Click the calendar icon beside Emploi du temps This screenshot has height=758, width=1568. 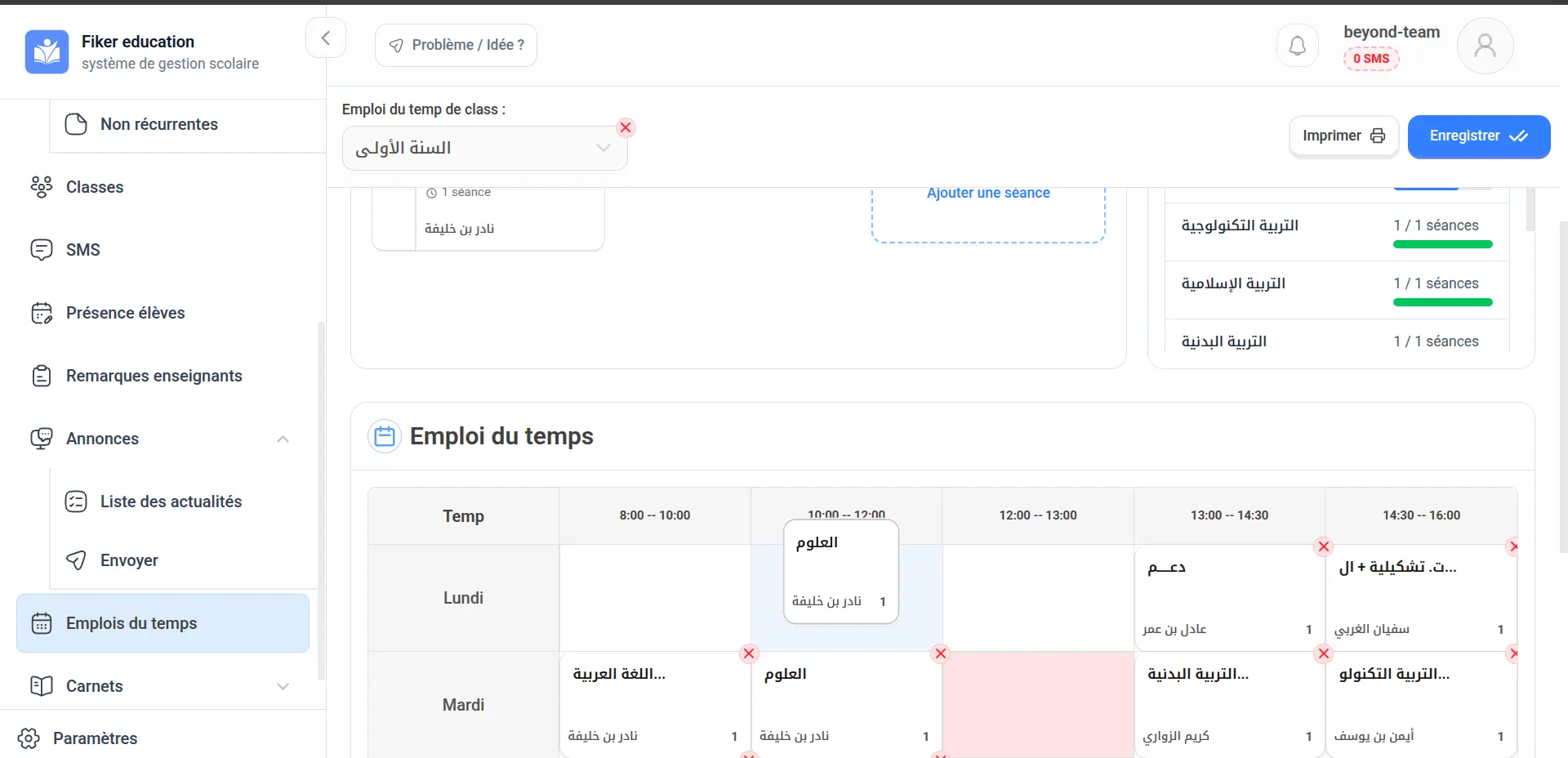384,437
